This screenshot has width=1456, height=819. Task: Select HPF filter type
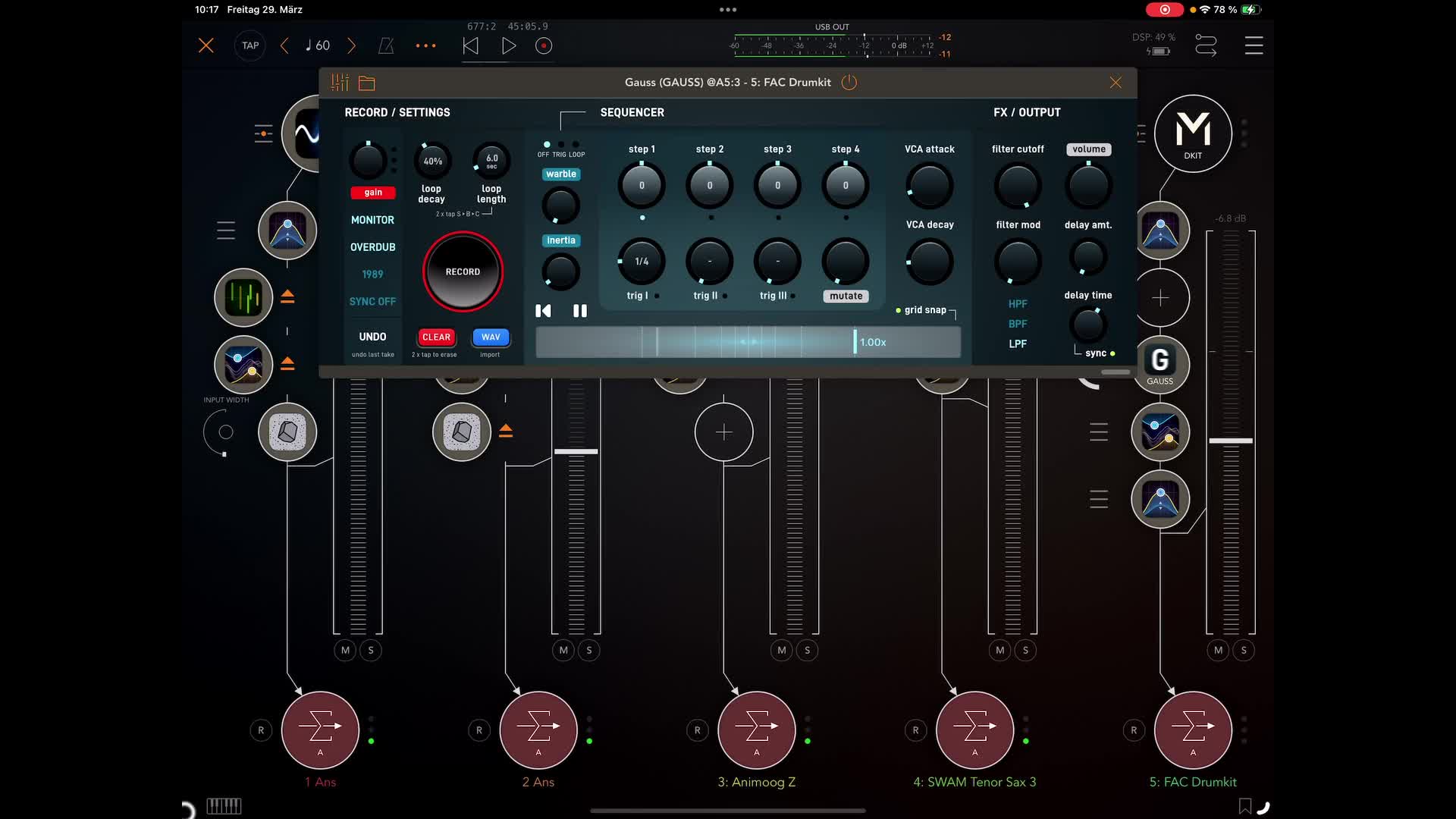1018,304
